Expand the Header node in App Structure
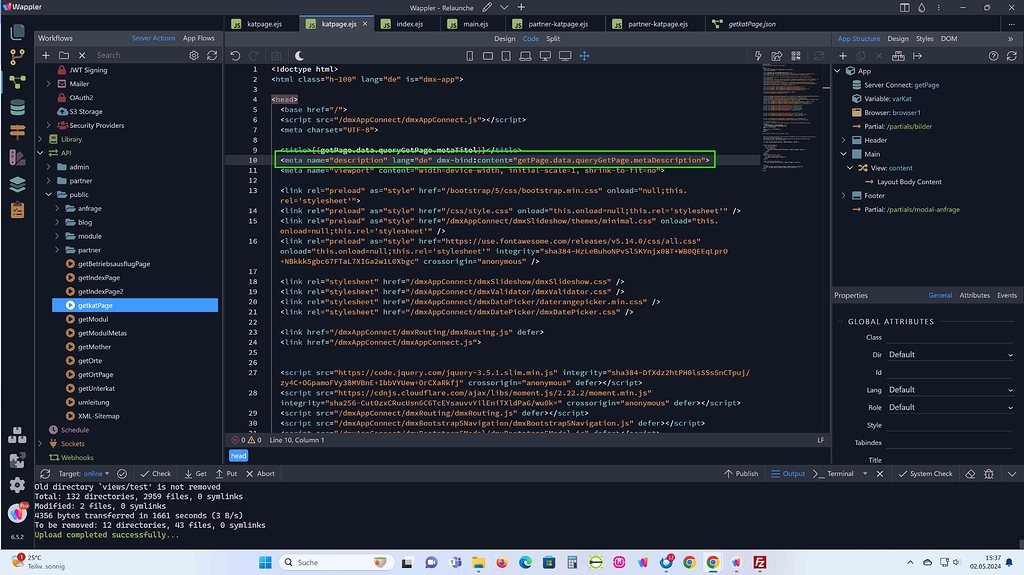 (844, 141)
